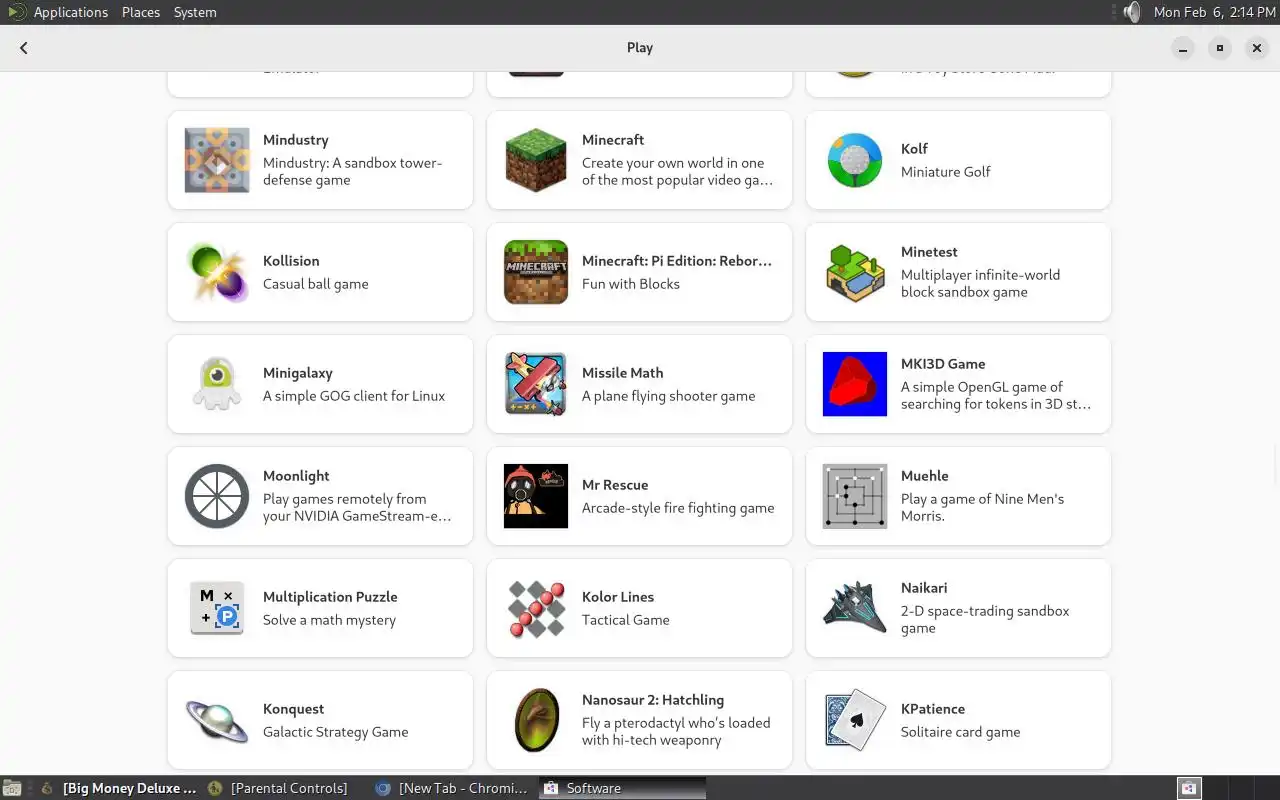The width and height of the screenshot is (1280, 800).
Task: Open the Kolf Miniature Golf card
Action: pos(958,160)
